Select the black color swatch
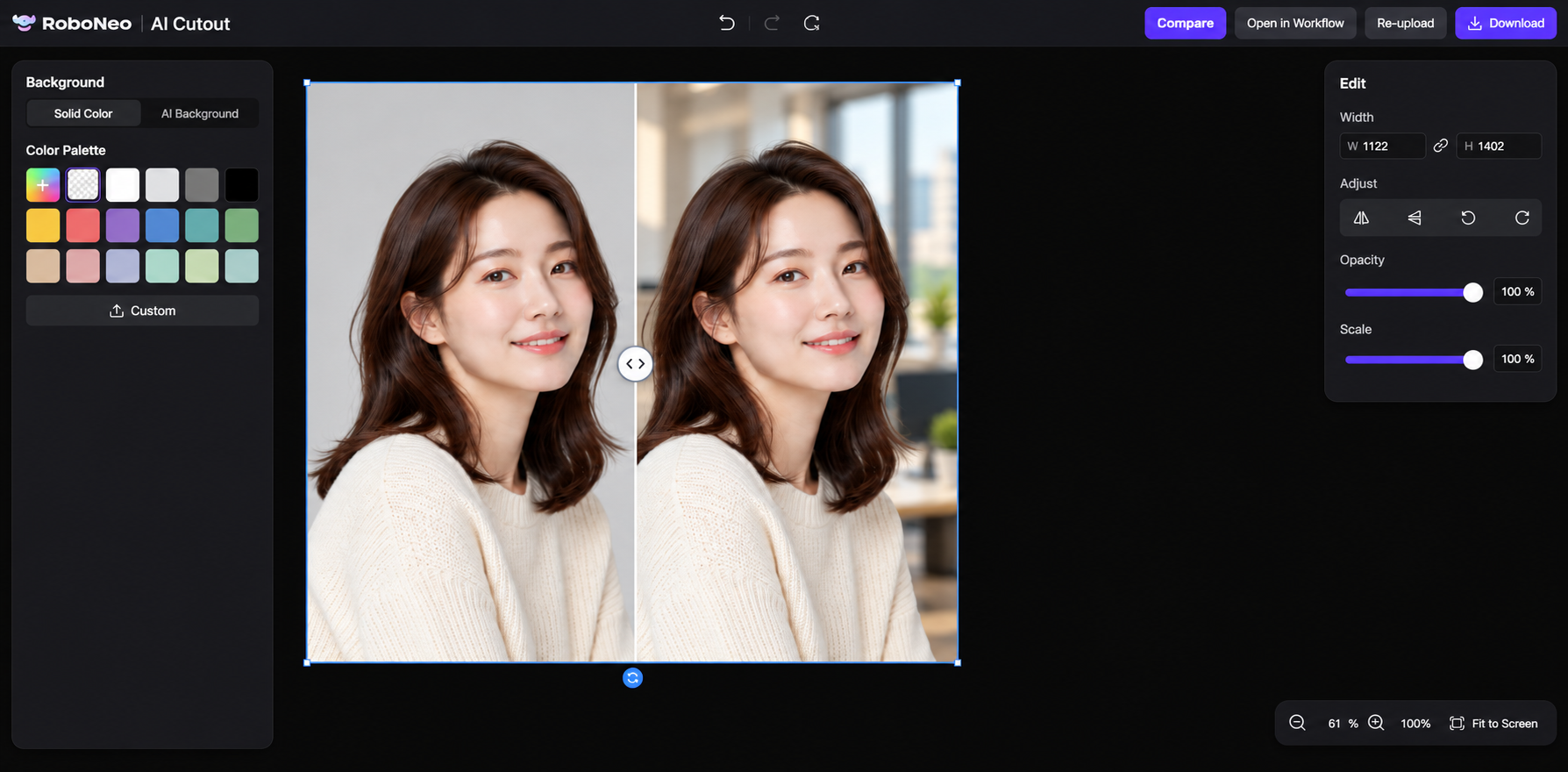The height and width of the screenshot is (772, 1568). pyautogui.click(x=242, y=185)
